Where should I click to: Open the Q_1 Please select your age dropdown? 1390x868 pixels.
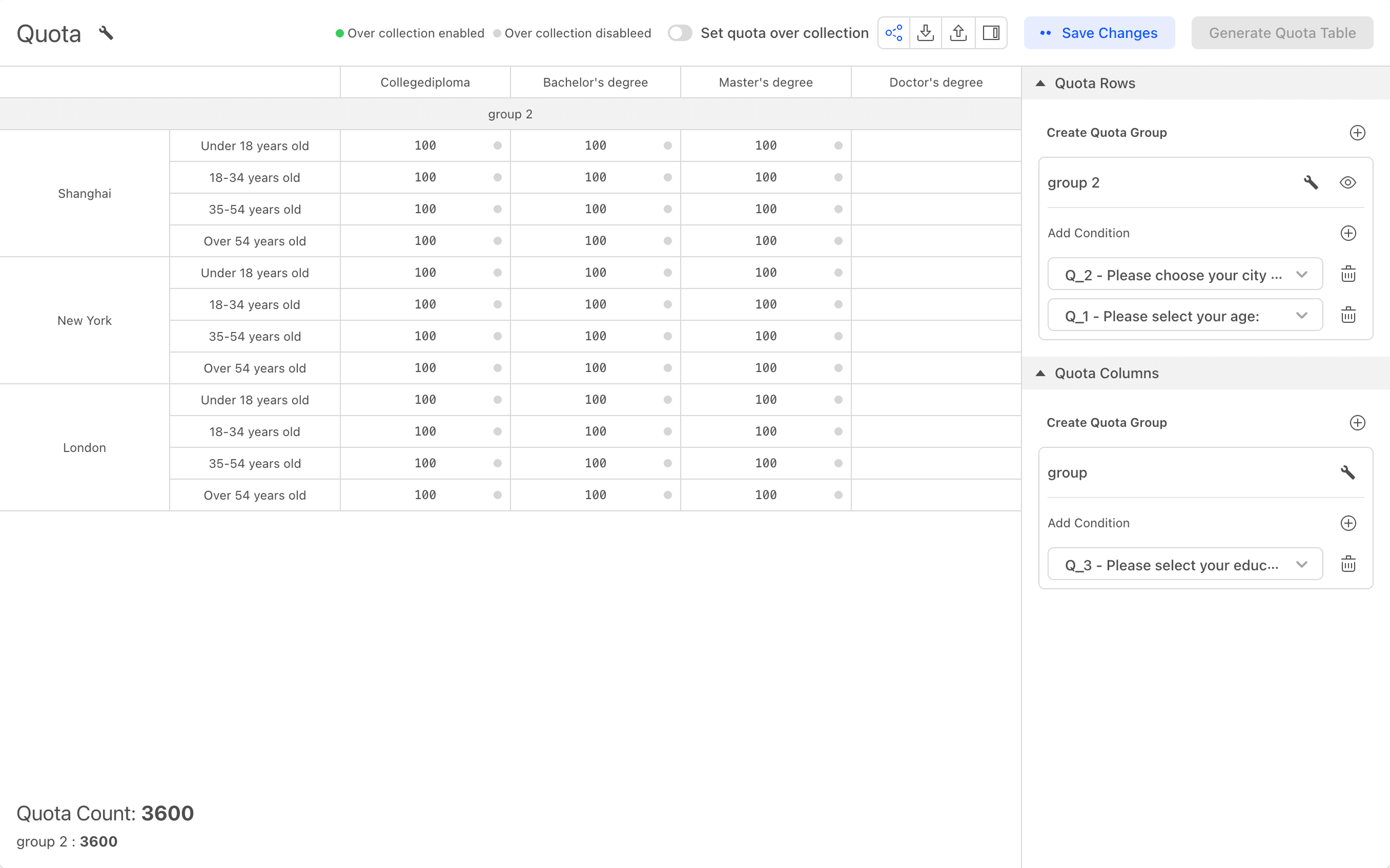(1184, 316)
